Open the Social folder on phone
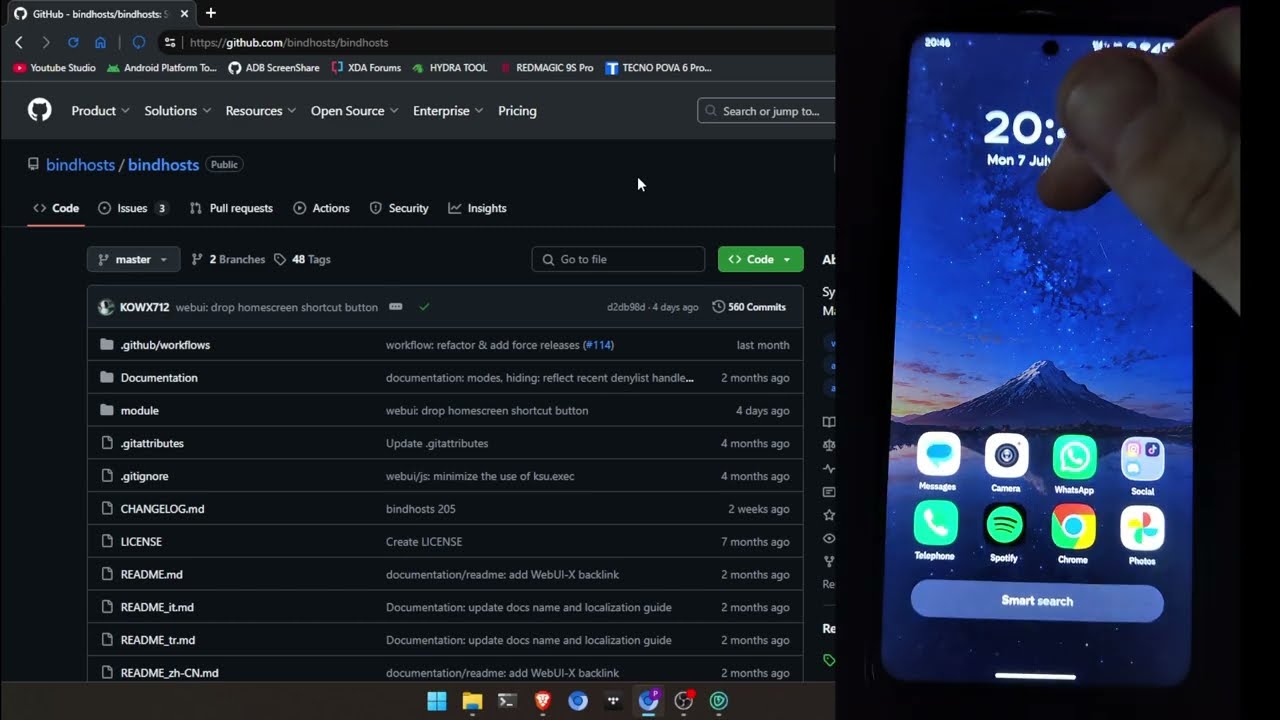The width and height of the screenshot is (1280, 720). point(1142,459)
